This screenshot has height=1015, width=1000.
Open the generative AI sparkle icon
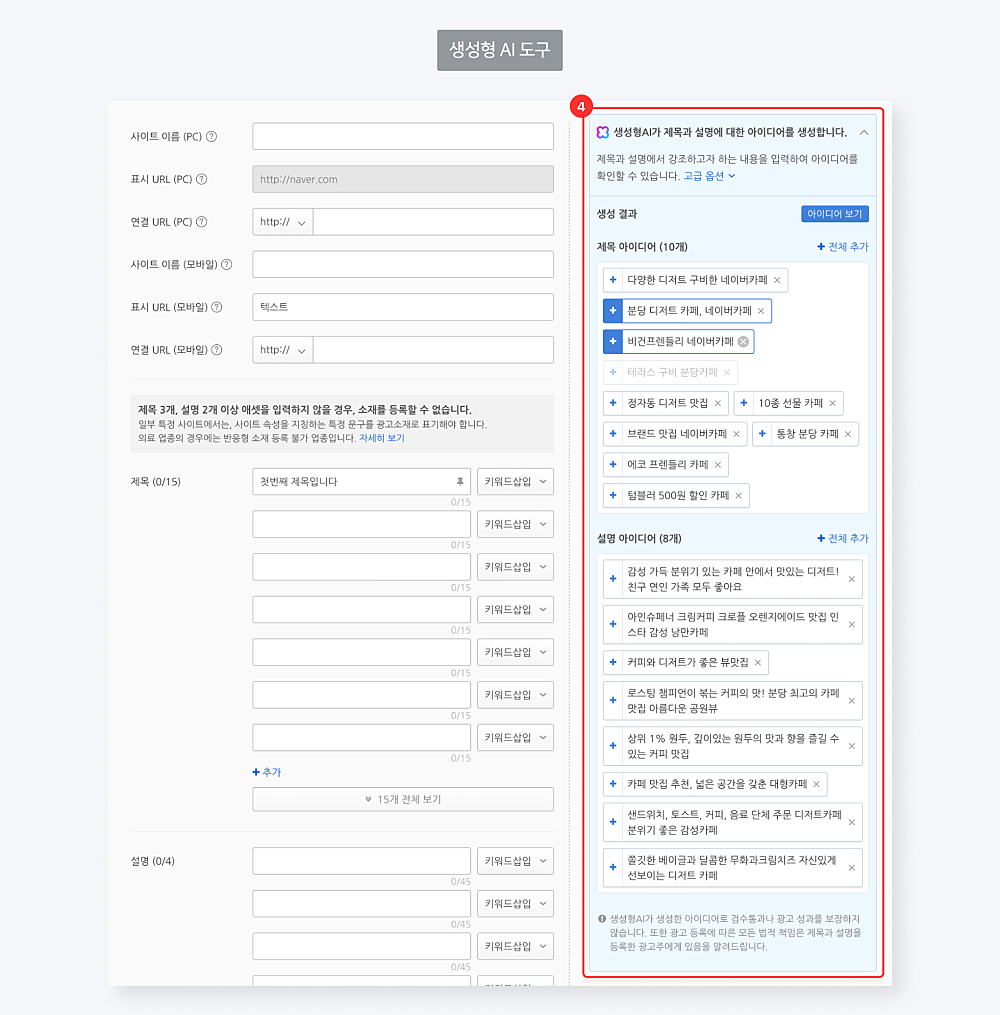pos(603,132)
